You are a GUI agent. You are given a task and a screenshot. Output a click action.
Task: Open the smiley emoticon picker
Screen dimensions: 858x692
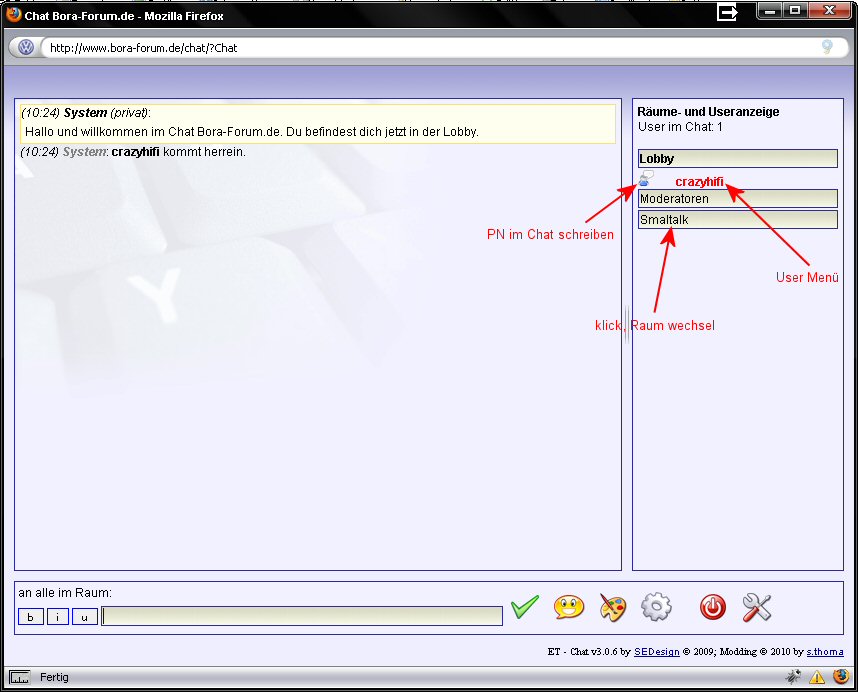click(x=569, y=607)
